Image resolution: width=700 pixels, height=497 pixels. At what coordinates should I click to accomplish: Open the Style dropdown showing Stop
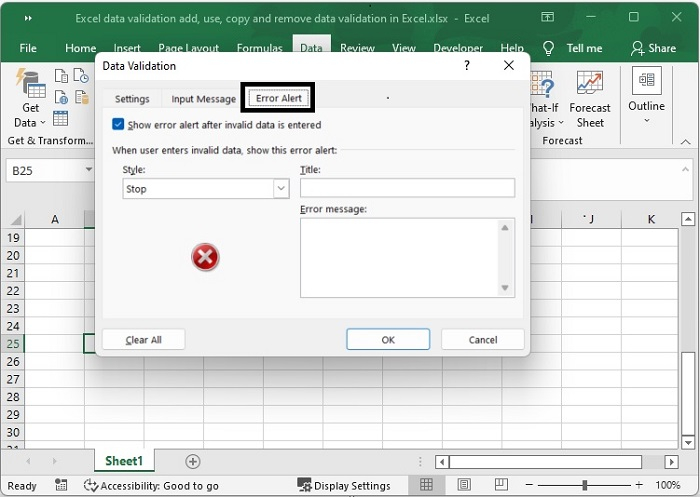click(x=206, y=188)
